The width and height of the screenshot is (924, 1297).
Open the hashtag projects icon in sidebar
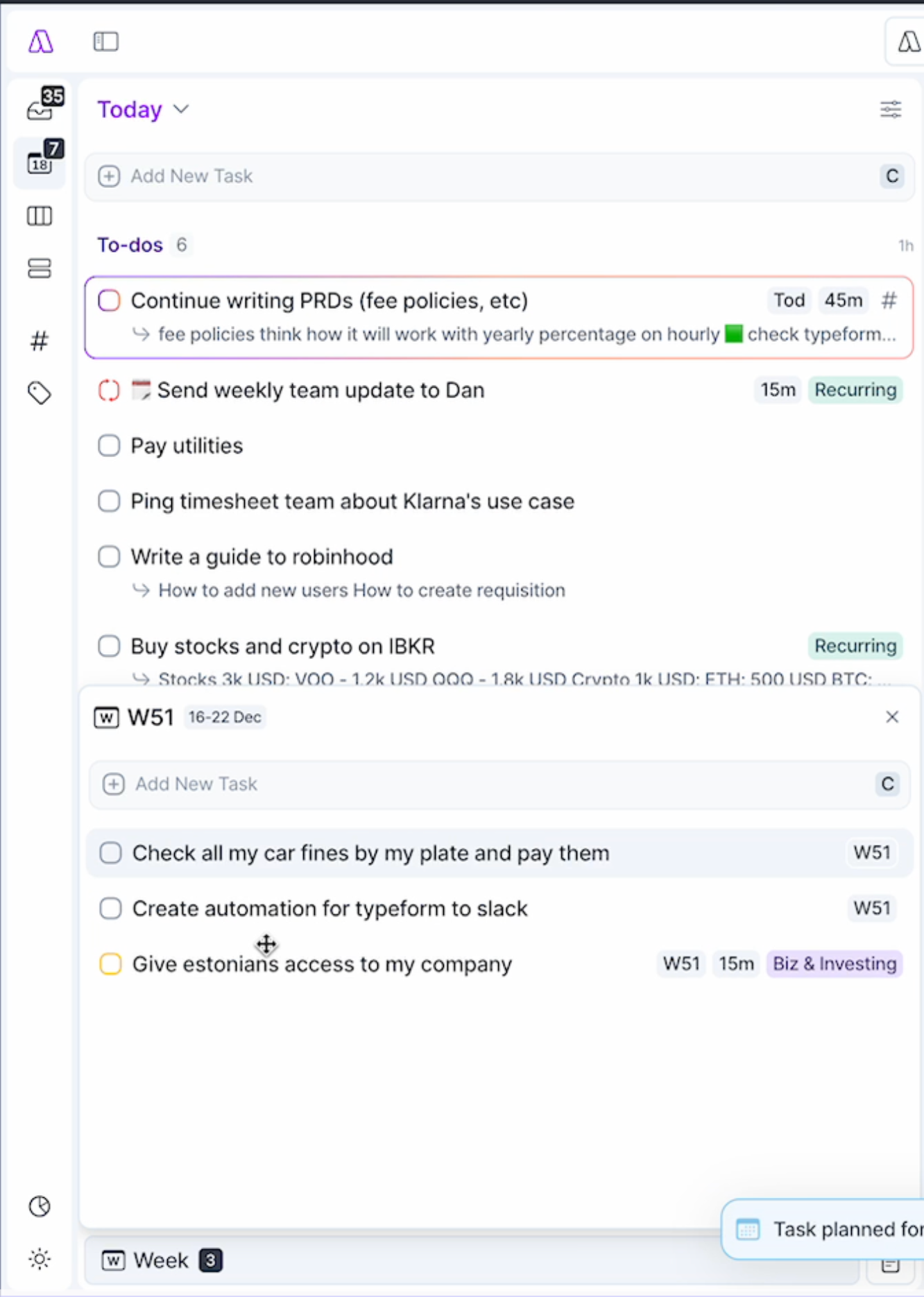(x=40, y=341)
